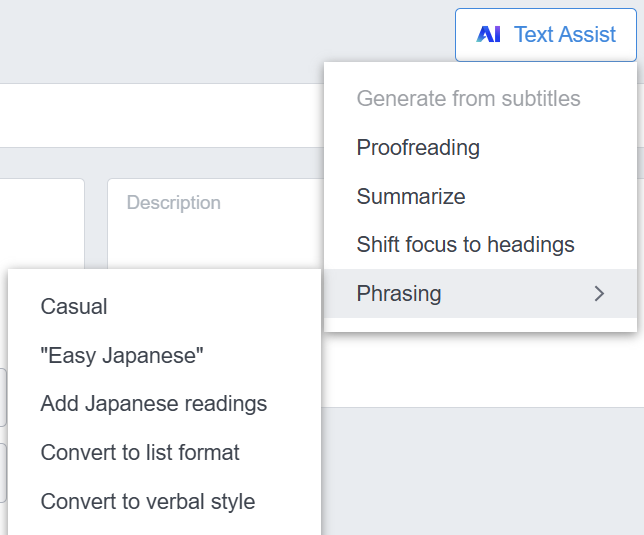The height and width of the screenshot is (535, 644).
Task: Choose Proofreading from the Text Assist menu
Action: click(x=418, y=148)
